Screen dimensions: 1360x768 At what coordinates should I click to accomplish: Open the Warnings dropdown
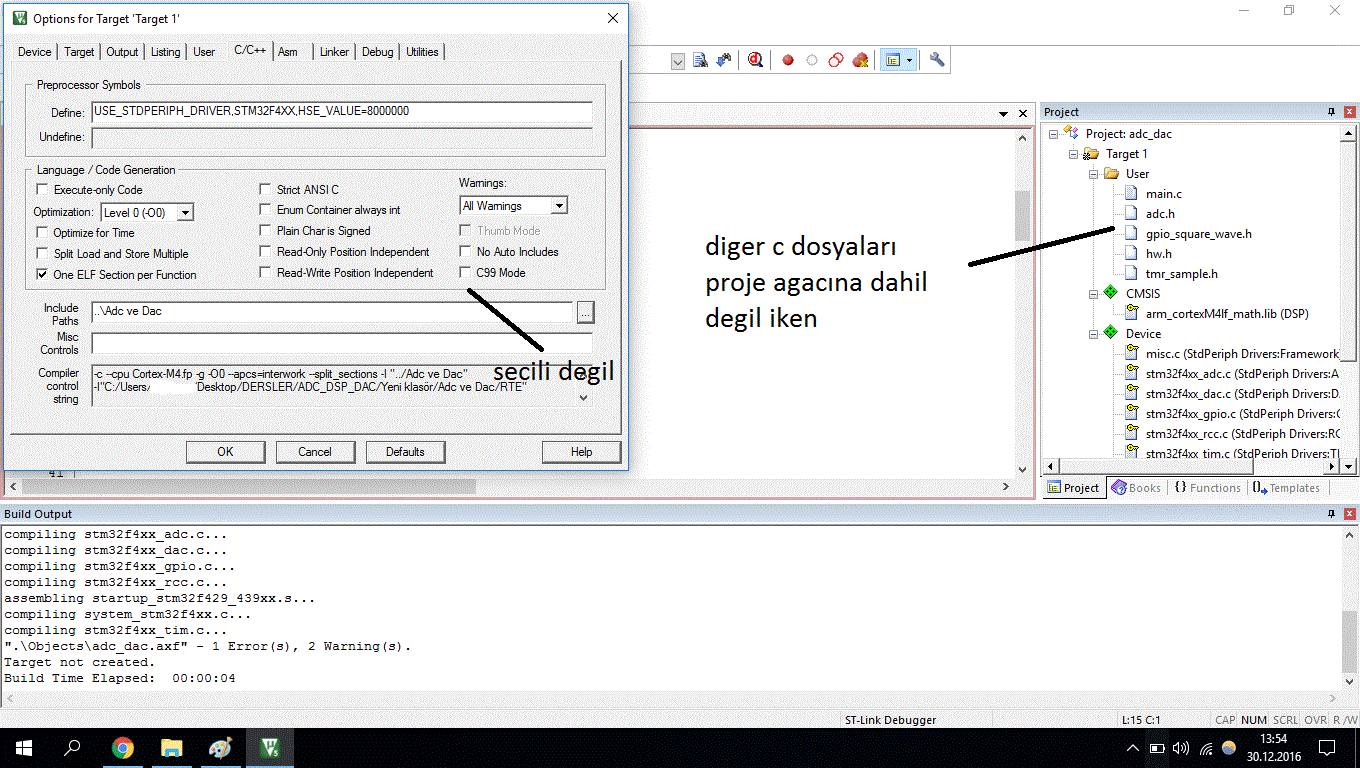click(x=559, y=206)
